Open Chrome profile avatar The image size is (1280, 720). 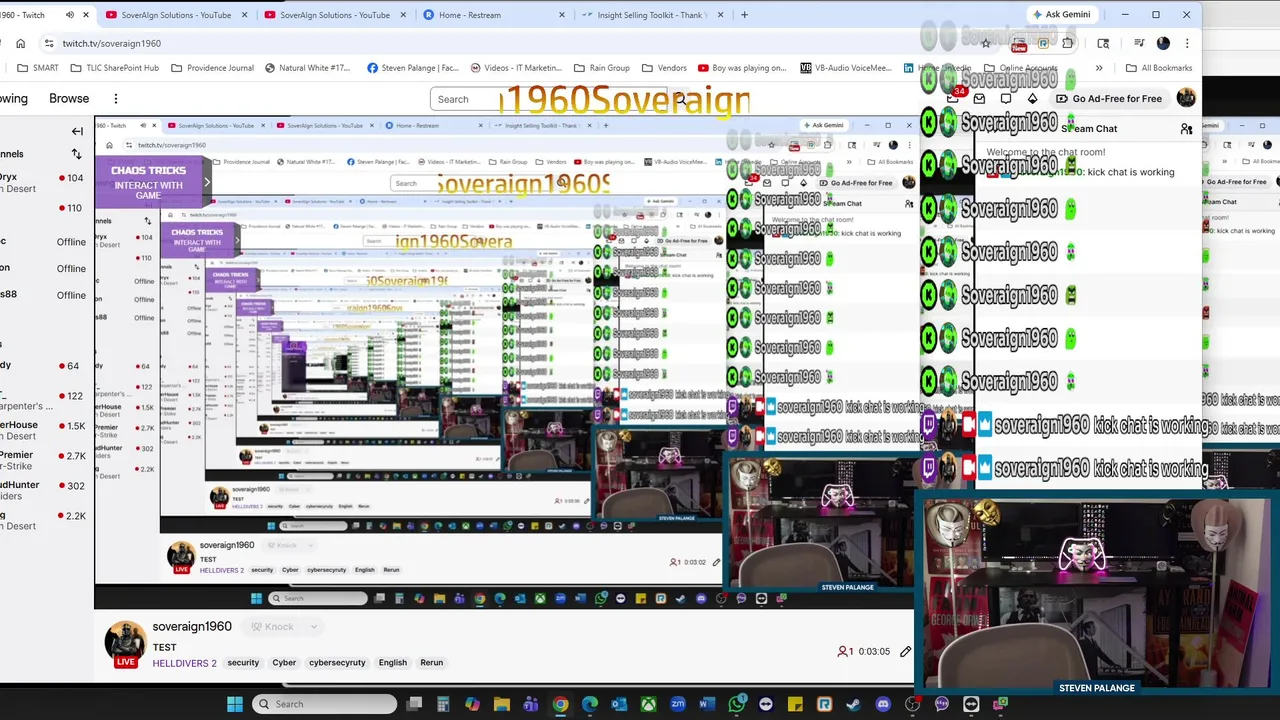pos(1163,43)
